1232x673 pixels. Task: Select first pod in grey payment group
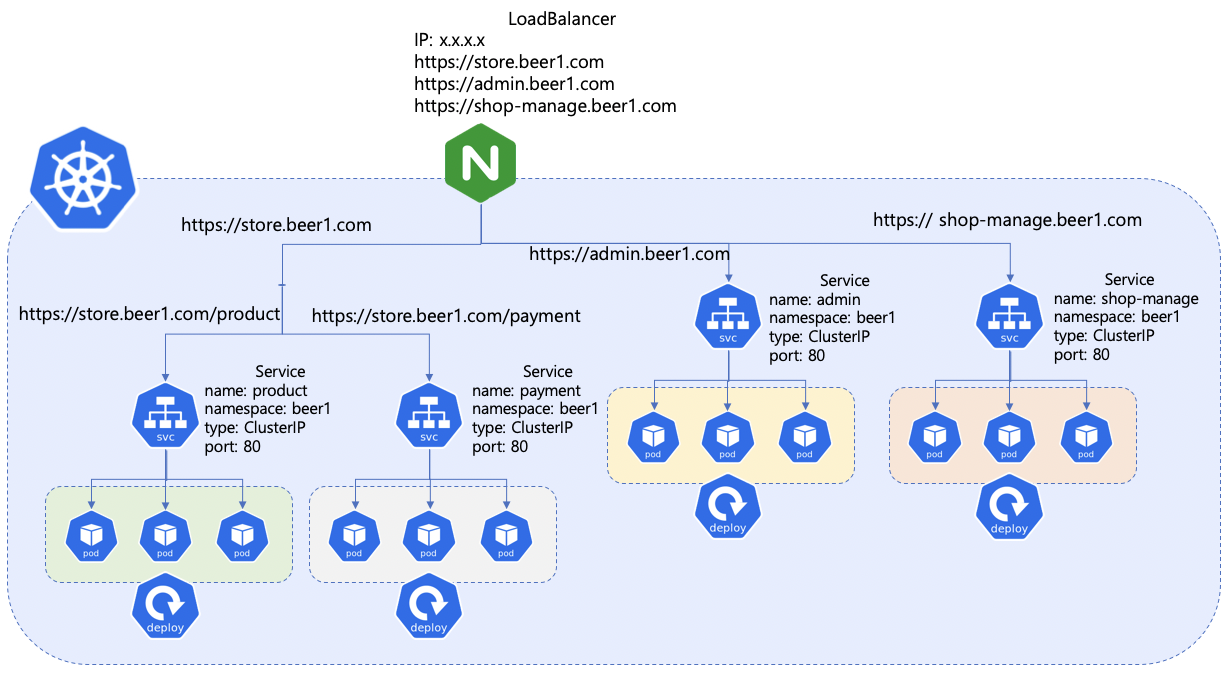tap(354, 535)
